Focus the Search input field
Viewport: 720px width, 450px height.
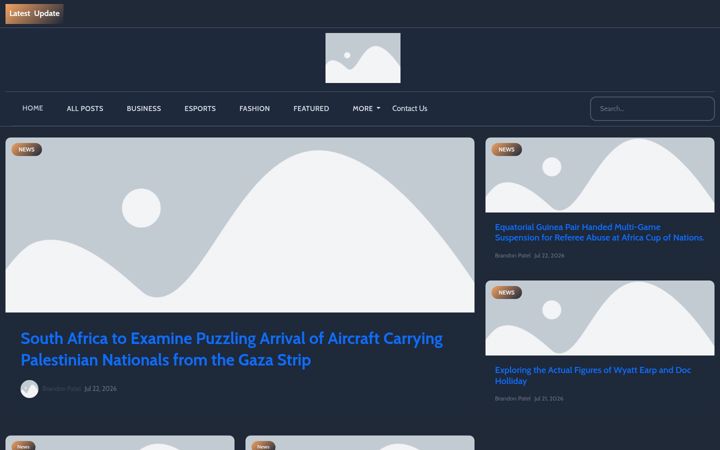pos(652,109)
